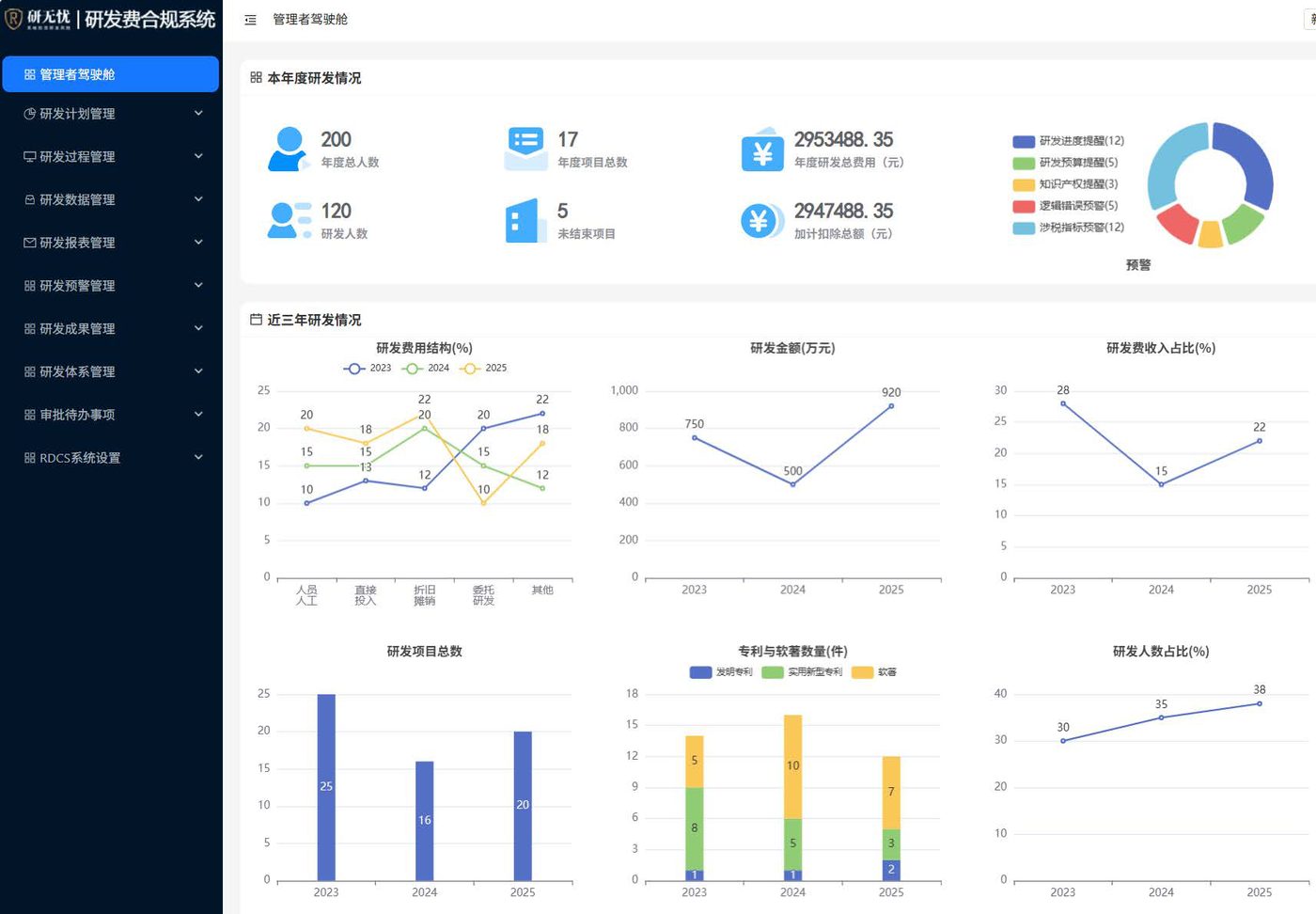Expand the 研发体系管理 submenu chevron
The height and width of the screenshot is (914, 1316).
(x=198, y=371)
